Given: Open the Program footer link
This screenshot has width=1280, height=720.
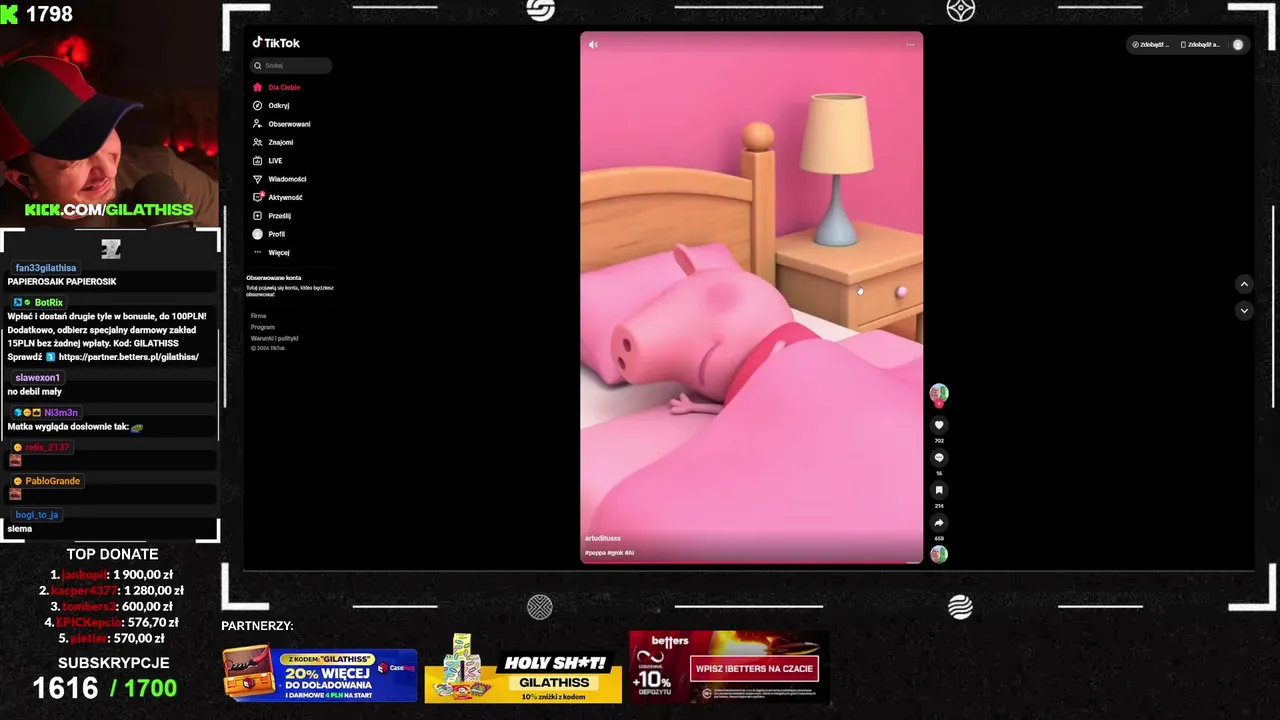Looking at the screenshot, I should [x=262, y=327].
